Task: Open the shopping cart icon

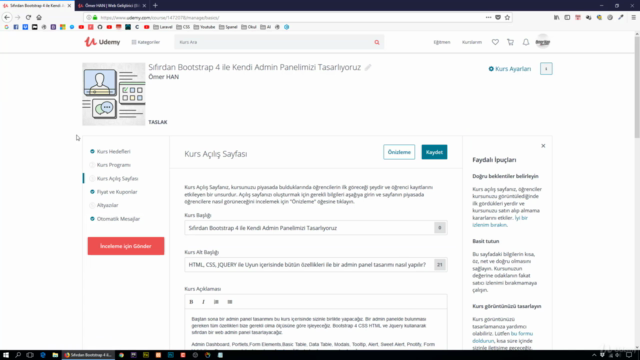Action: click(x=510, y=42)
